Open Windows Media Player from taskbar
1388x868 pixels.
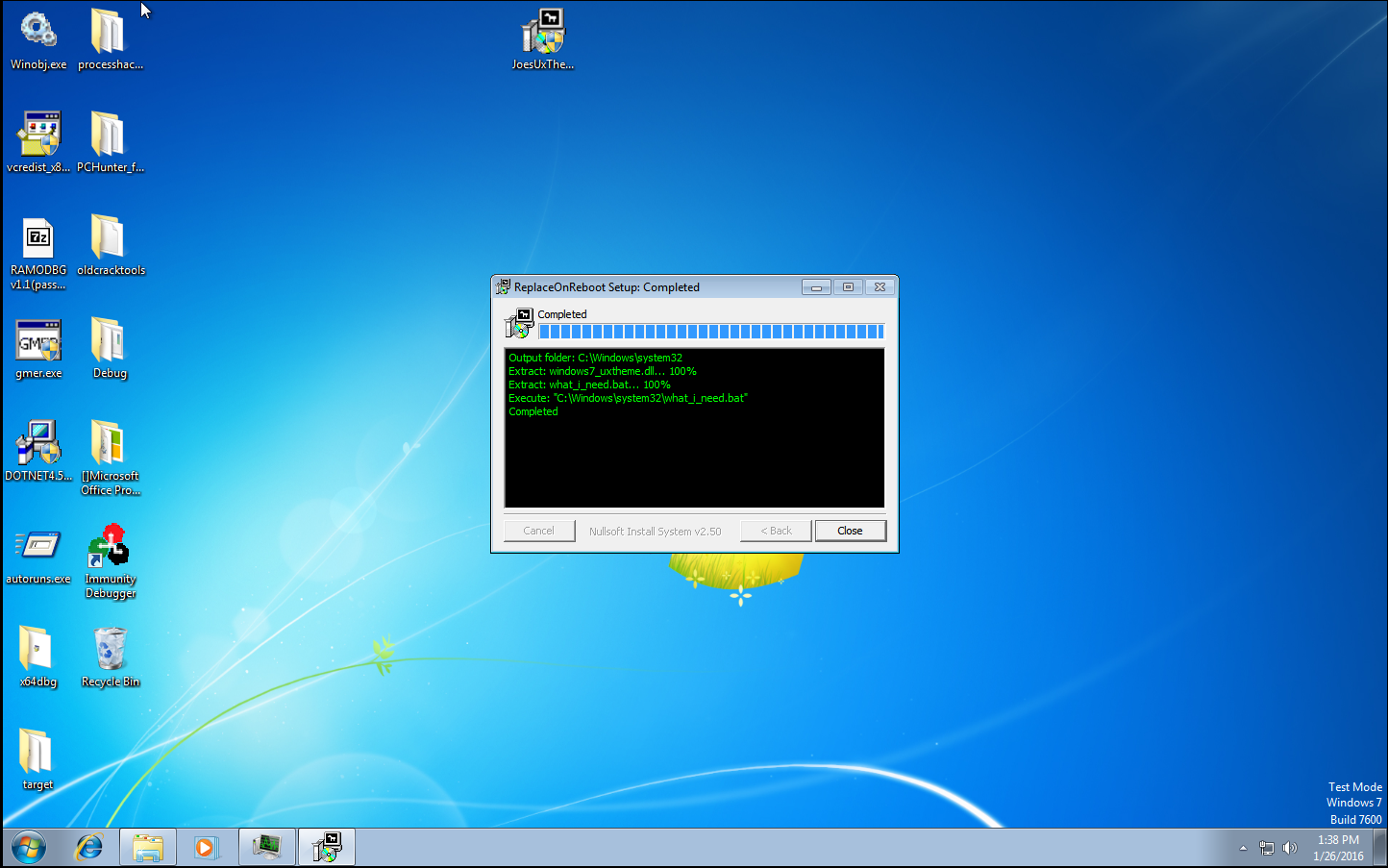(x=207, y=848)
